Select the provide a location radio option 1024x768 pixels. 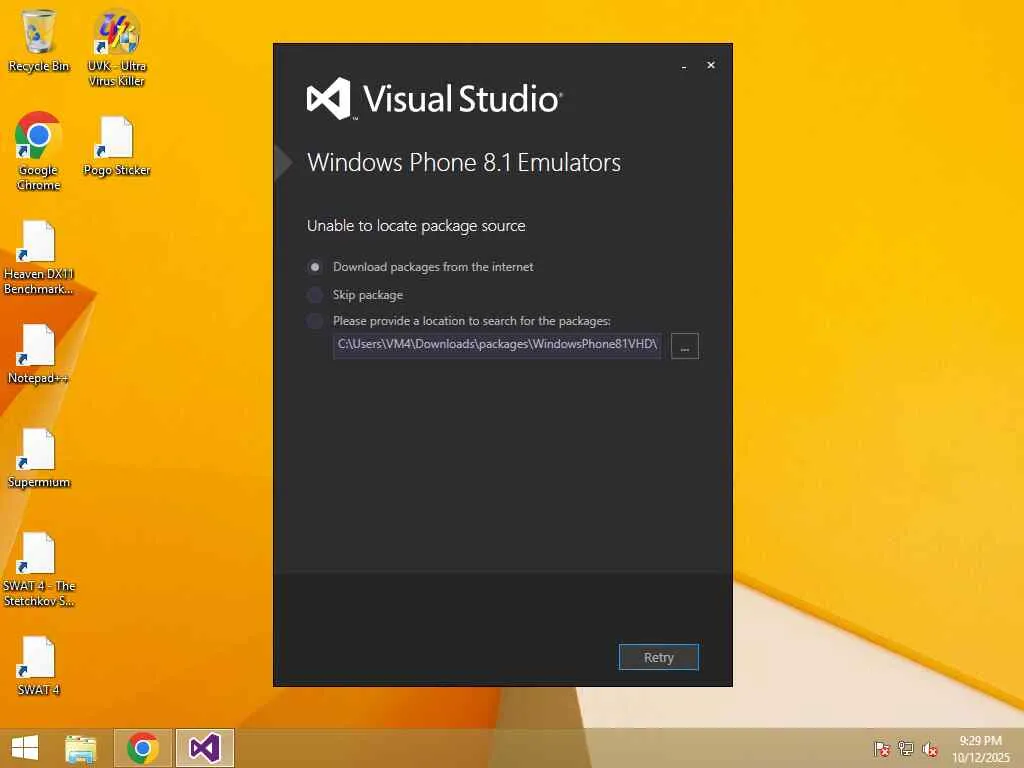pyautogui.click(x=315, y=321)
